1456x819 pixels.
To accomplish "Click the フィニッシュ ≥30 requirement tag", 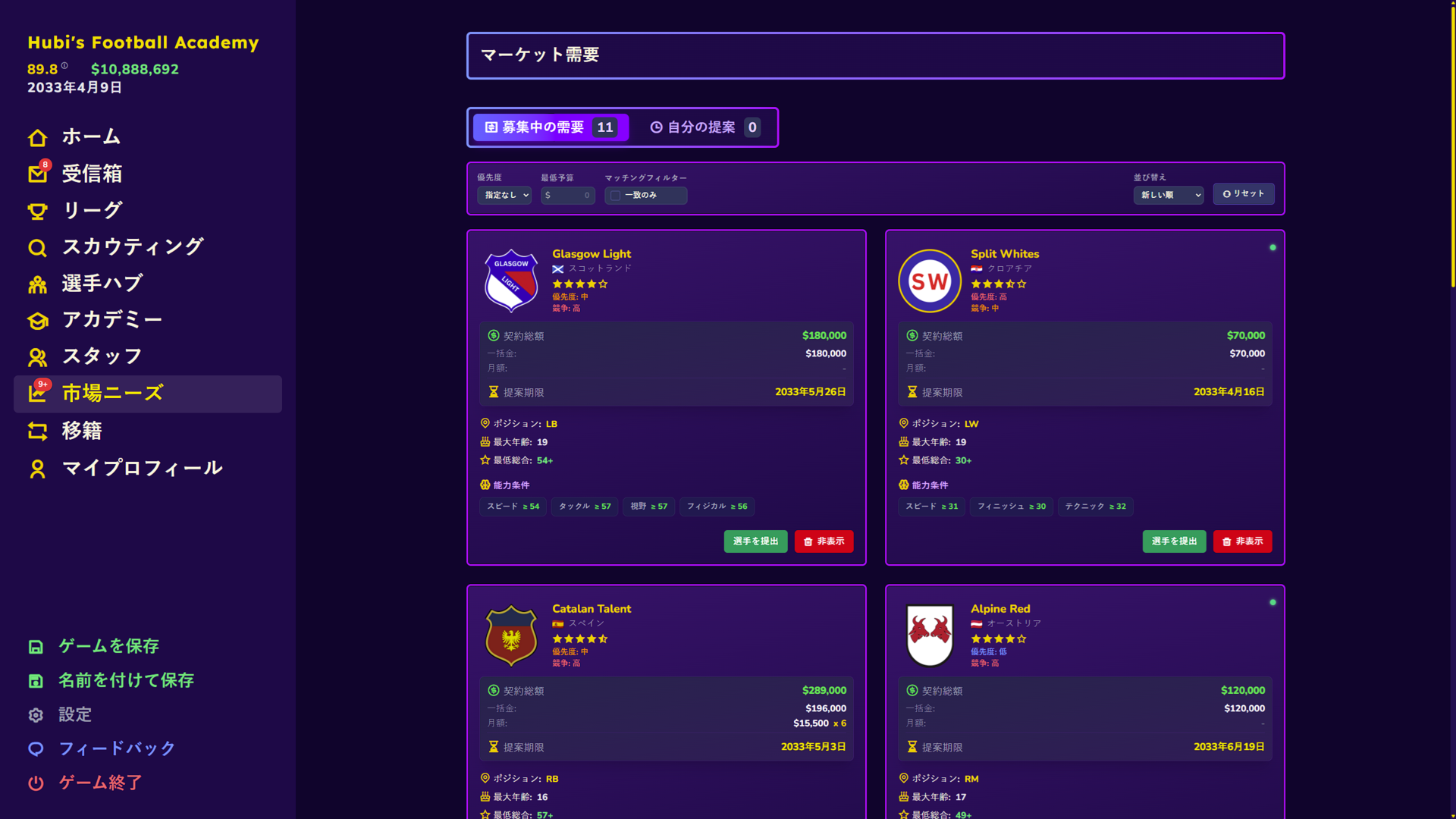I will point(1011,507).
